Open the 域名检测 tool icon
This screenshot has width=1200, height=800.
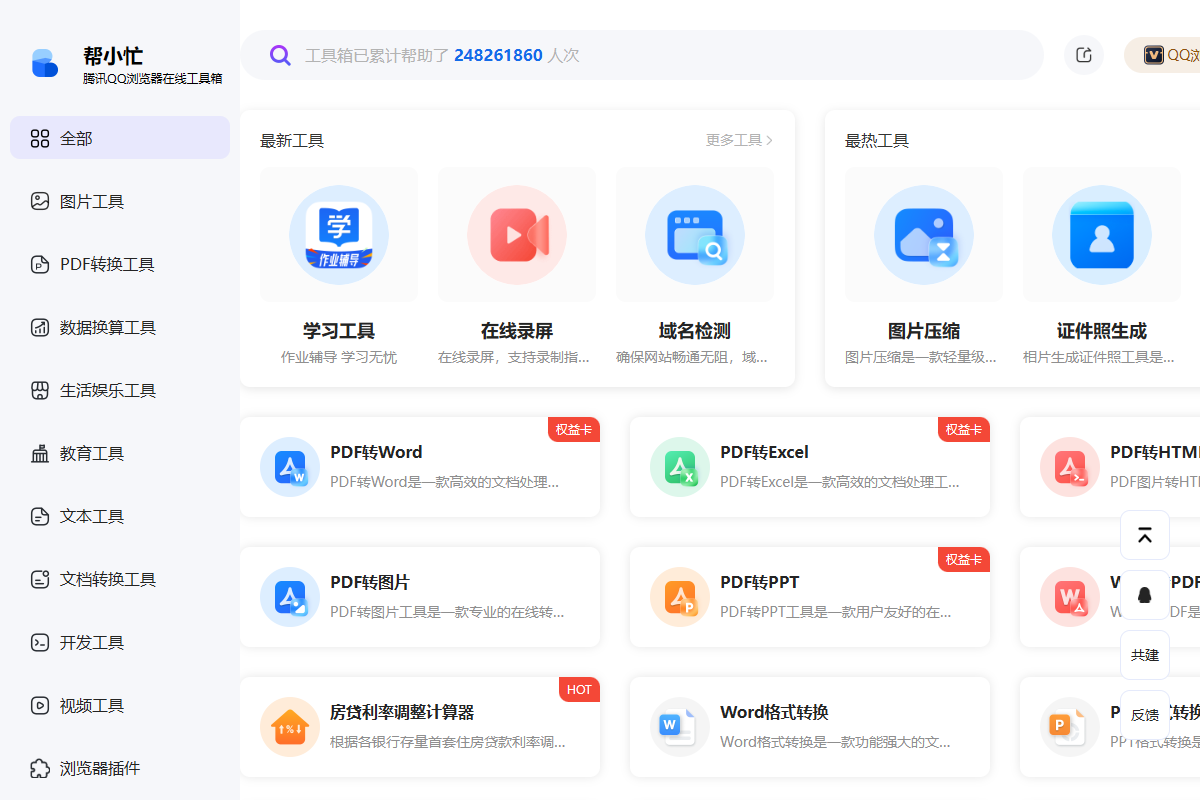[x=694, y=234]
